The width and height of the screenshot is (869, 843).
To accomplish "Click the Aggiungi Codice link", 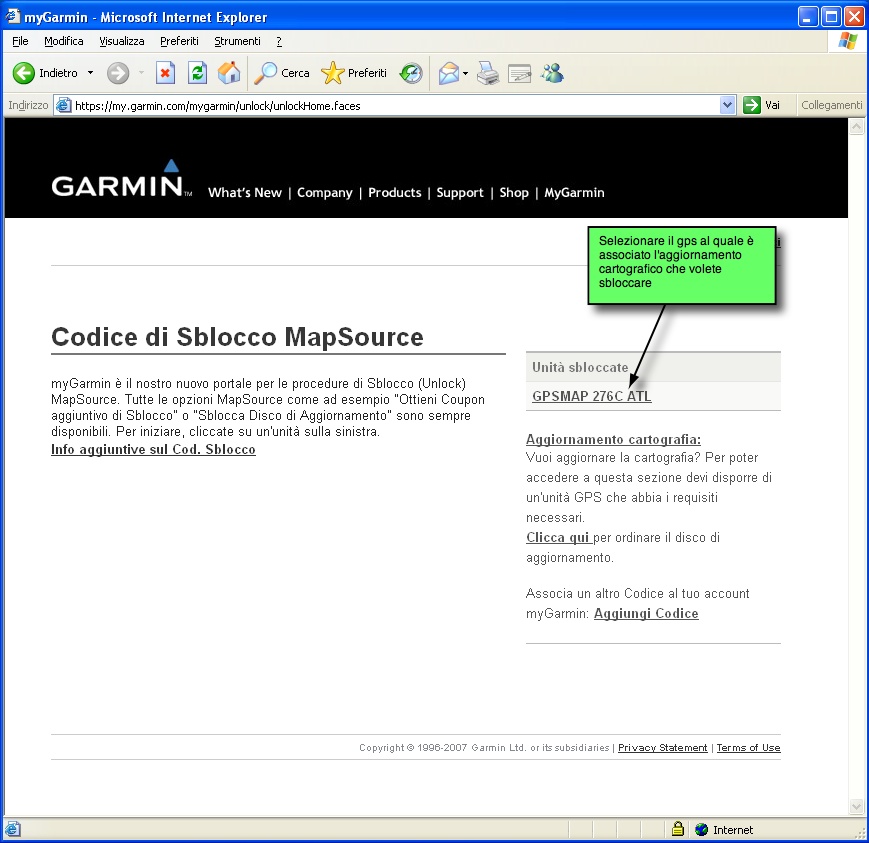I will (646, 614).
